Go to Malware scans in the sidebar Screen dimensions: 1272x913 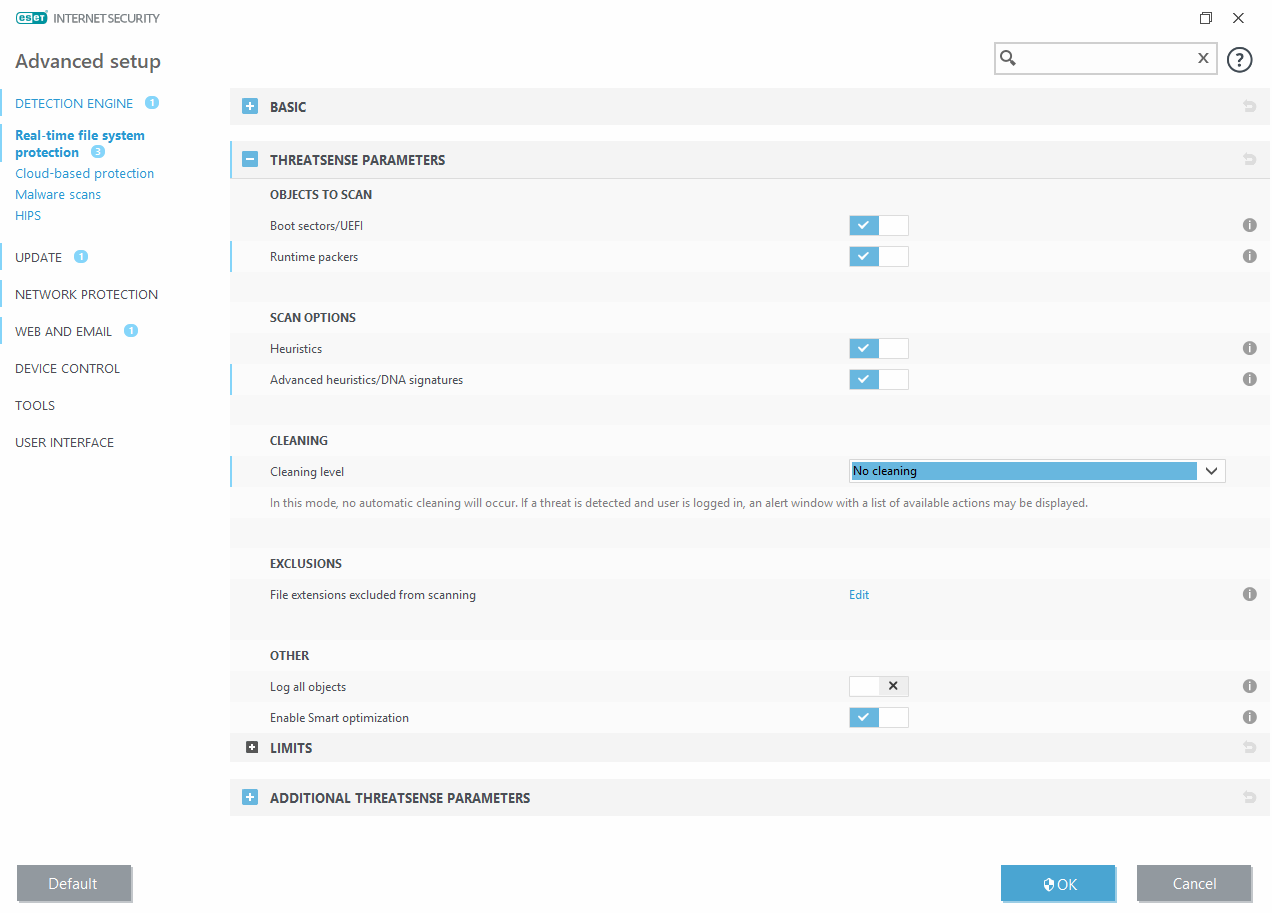58,195
